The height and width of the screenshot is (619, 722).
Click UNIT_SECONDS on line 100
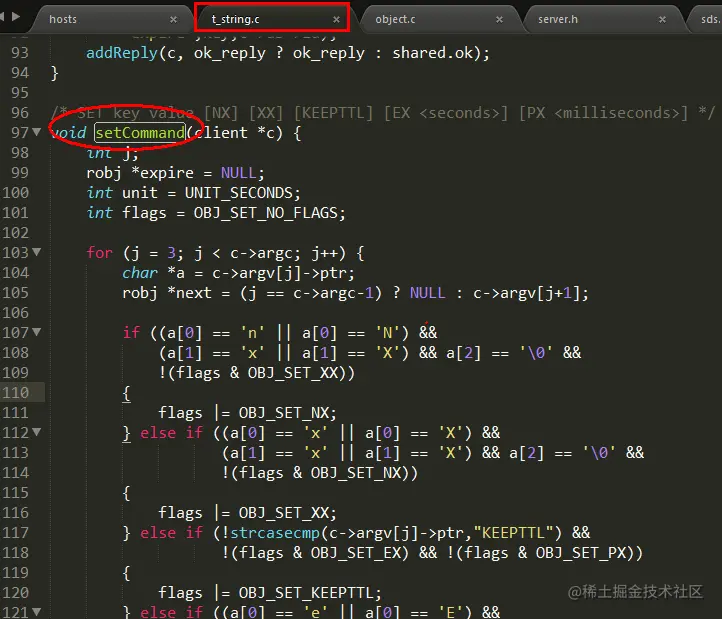point(239,193)
